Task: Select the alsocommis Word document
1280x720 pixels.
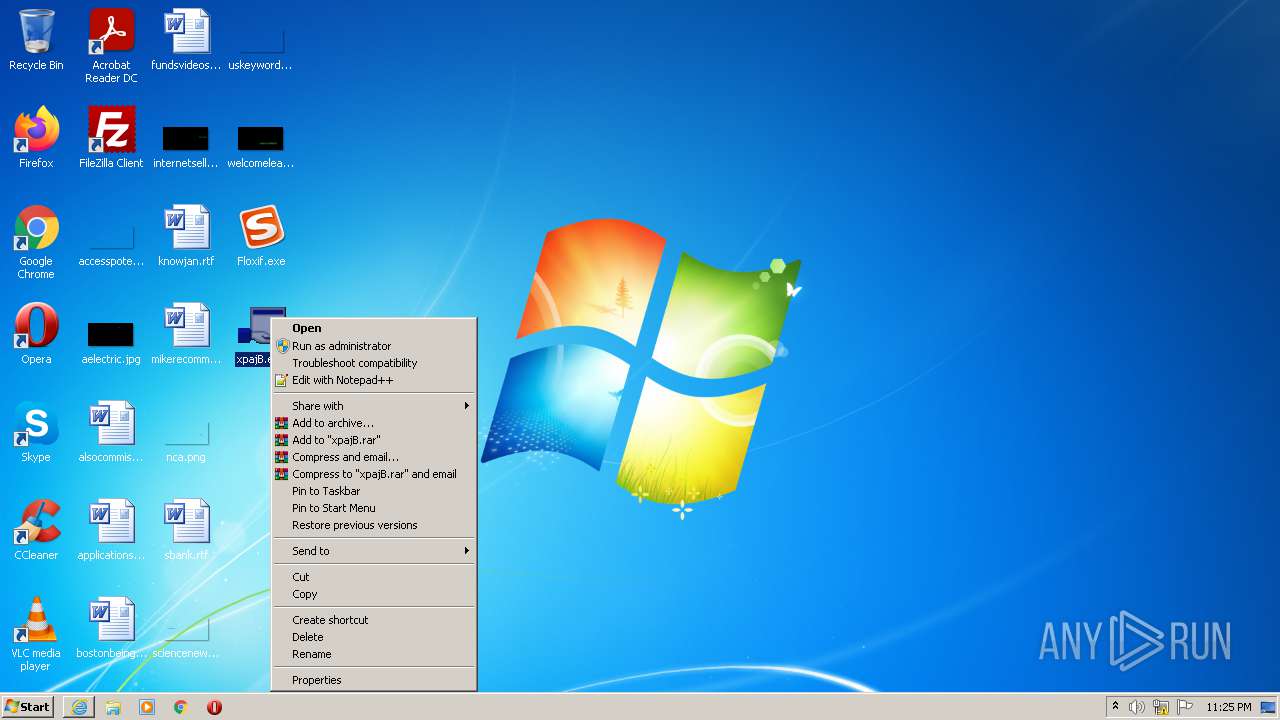Action: click(111, 432)
